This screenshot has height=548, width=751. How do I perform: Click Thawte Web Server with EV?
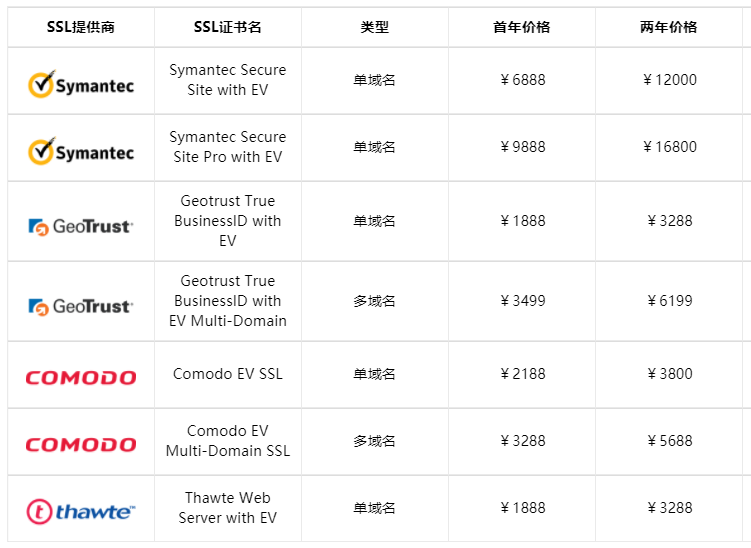coord(228,508)
